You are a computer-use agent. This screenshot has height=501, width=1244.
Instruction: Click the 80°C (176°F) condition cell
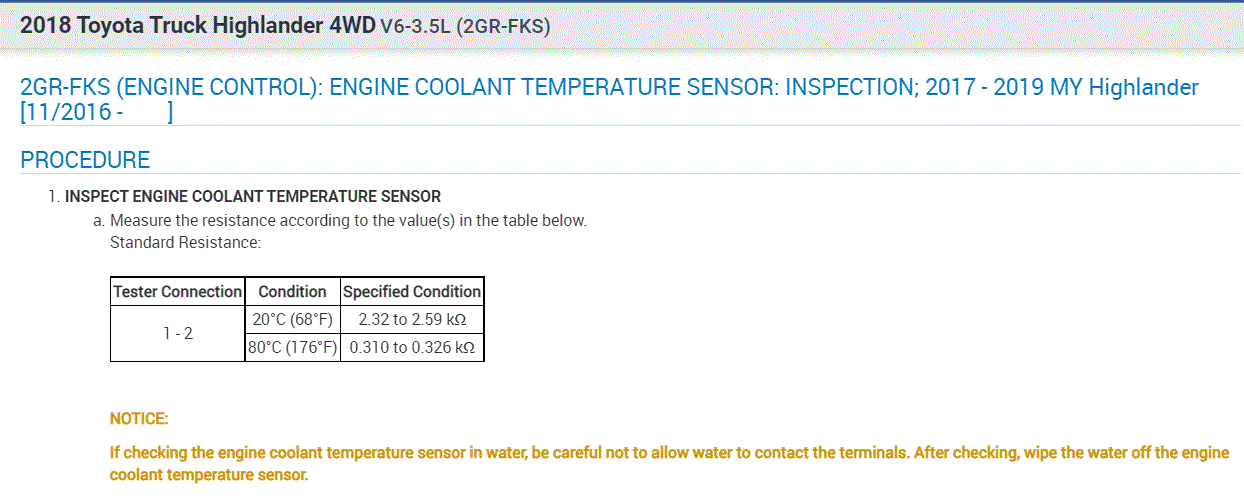click(x=292, y=348)
